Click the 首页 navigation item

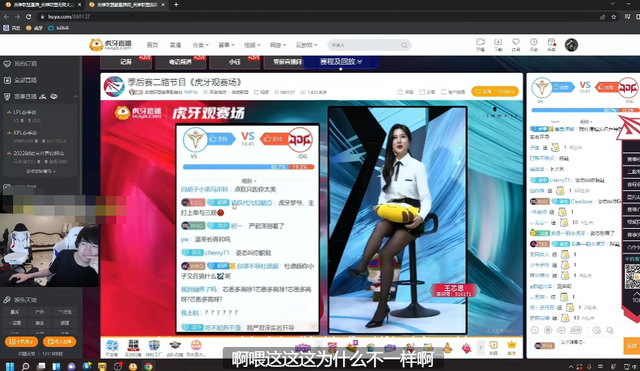(x=152, y=45)
